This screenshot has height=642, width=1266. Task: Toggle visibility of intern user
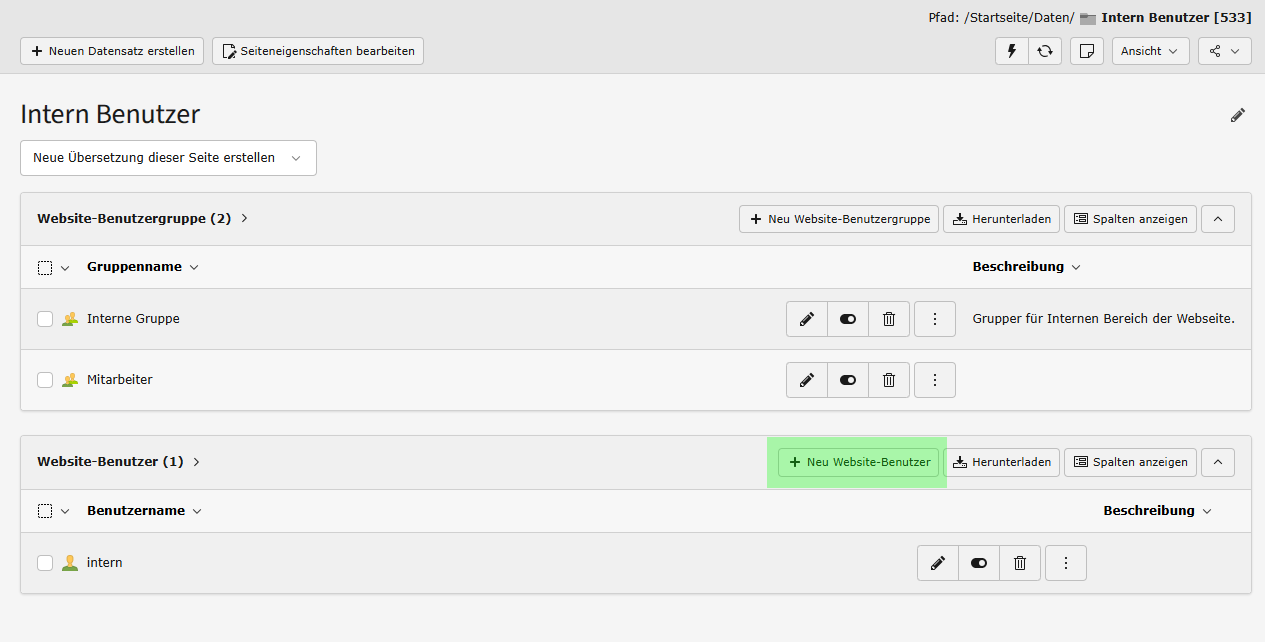pyautogui.click(x=979, y=563)
